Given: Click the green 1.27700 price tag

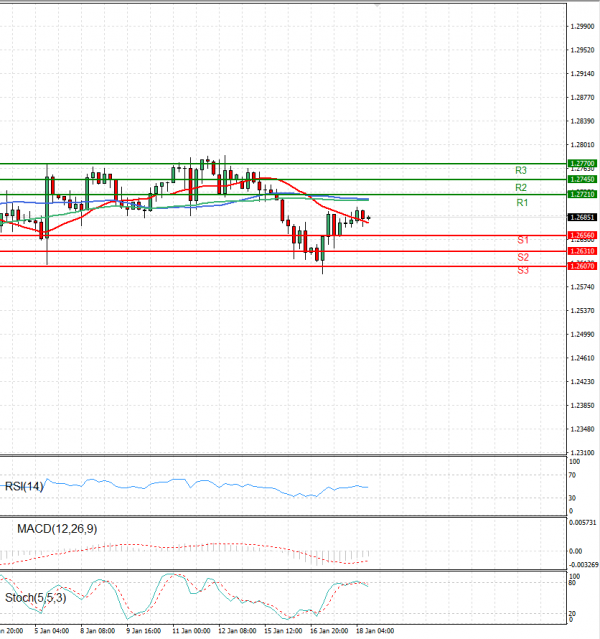Looking at the screenshot, I should tap(582, 163).
